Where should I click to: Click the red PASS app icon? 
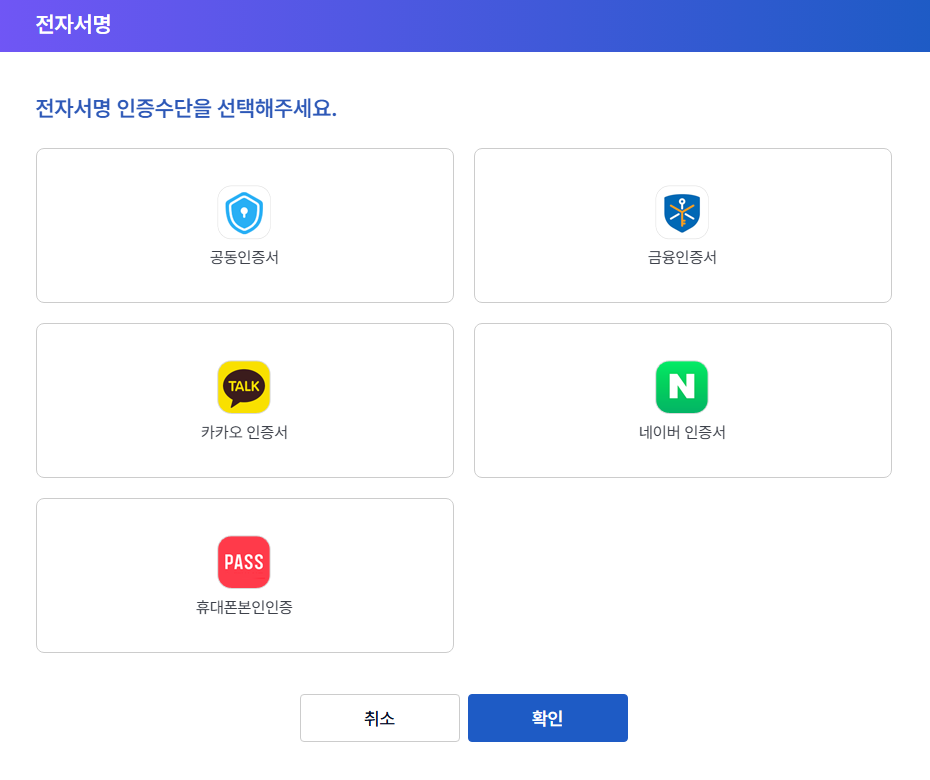coord(244,562)
